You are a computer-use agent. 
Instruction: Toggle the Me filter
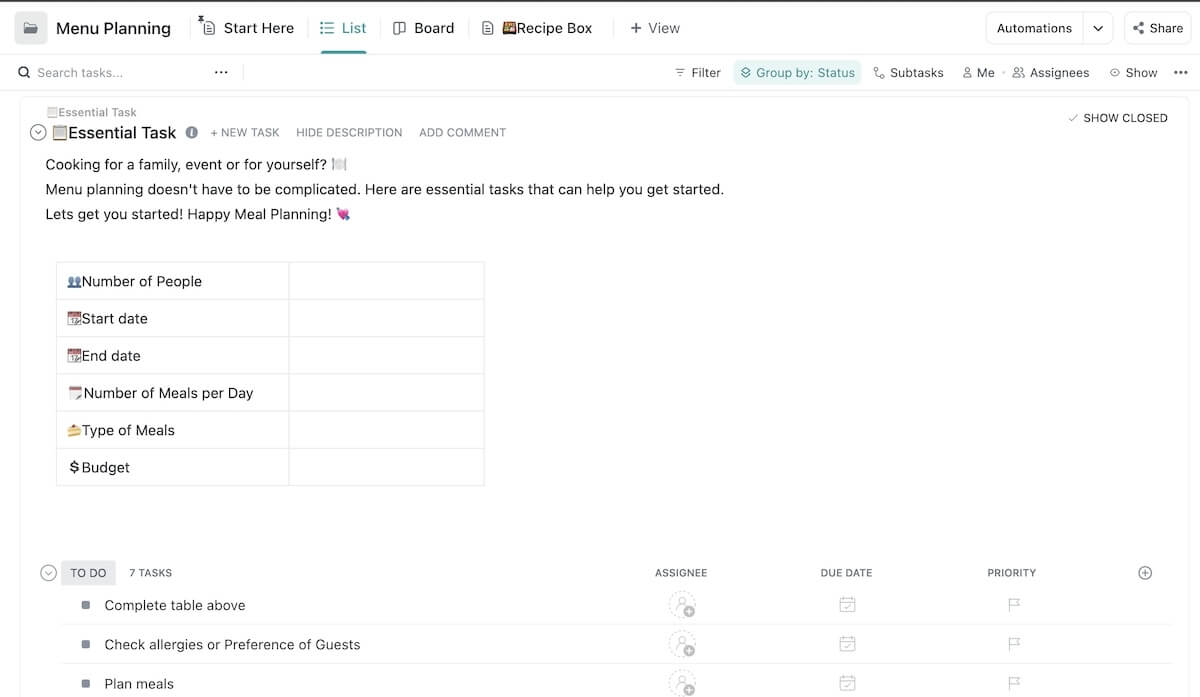point(978,72)
